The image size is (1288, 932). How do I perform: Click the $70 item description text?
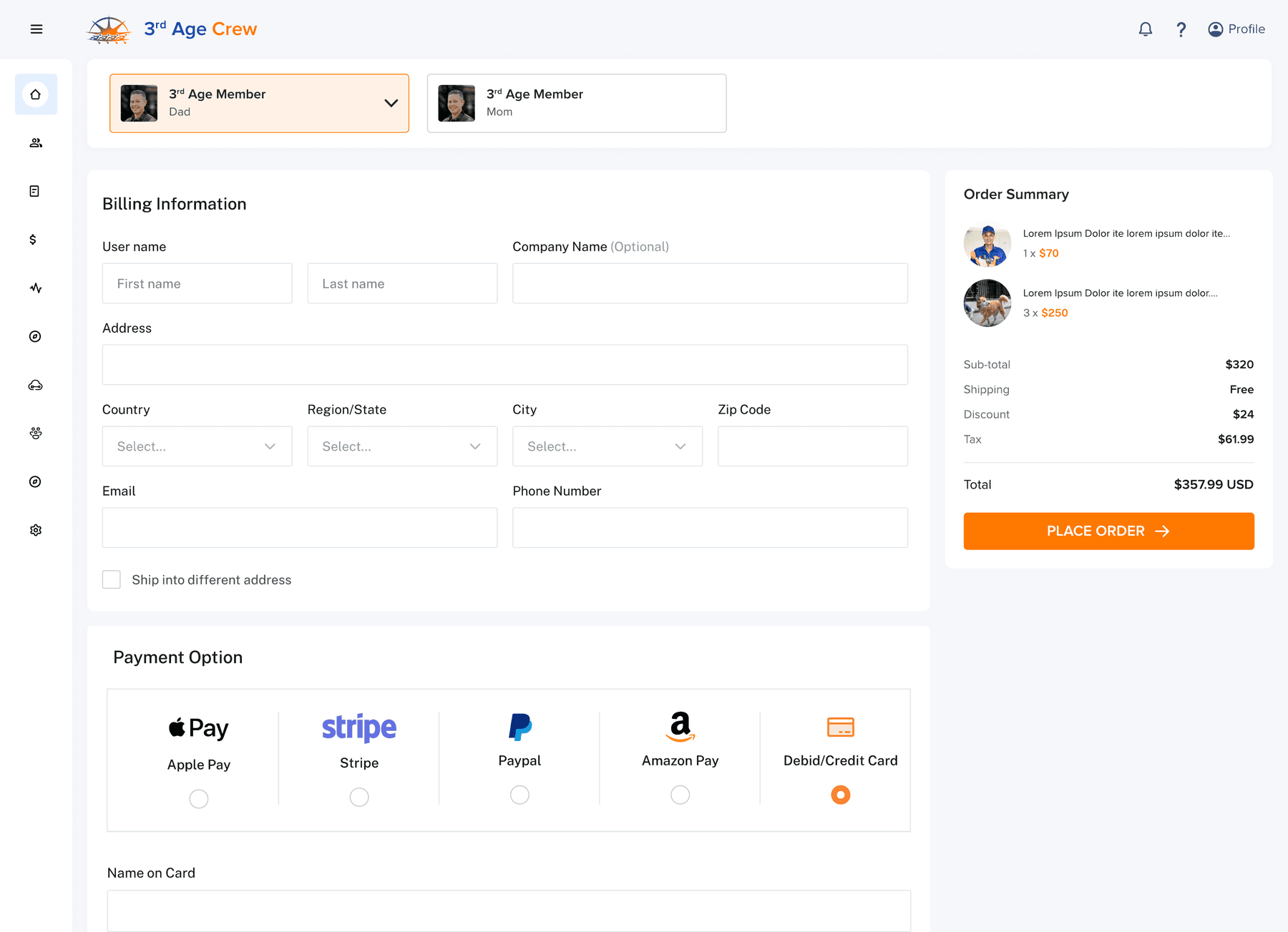tap(1126, 233)
